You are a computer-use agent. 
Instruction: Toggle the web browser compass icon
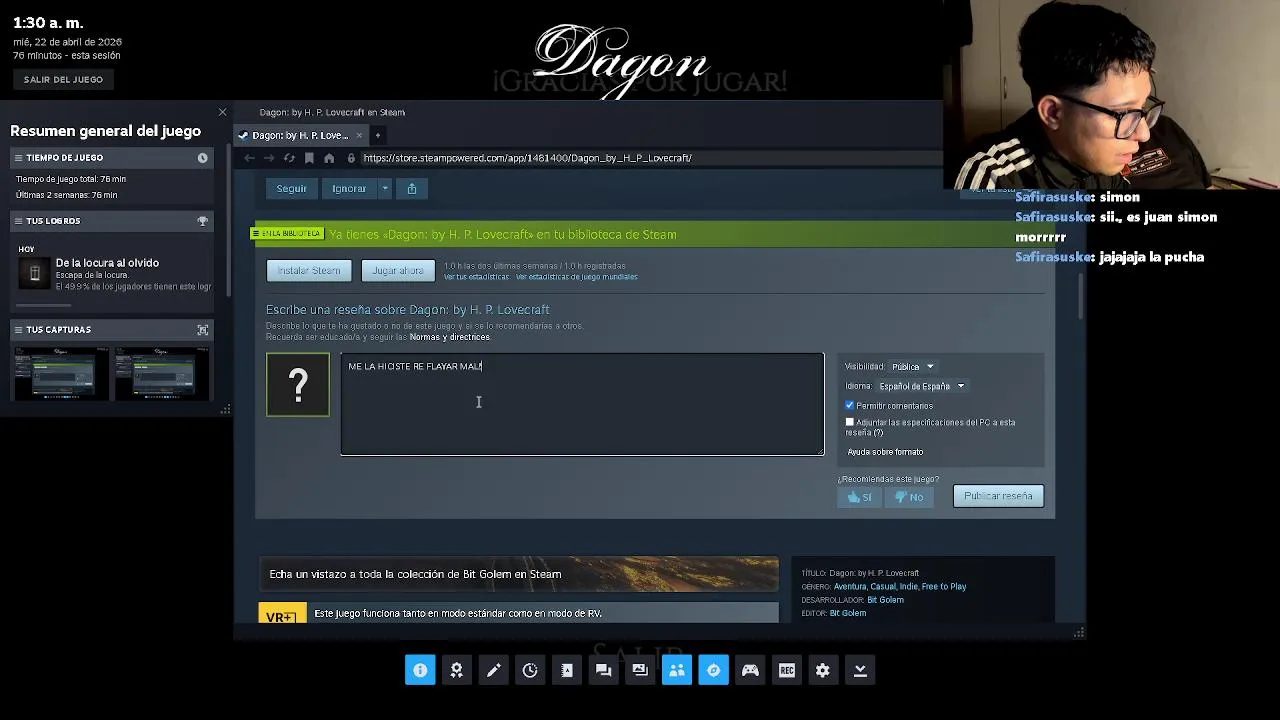[713, 670]
